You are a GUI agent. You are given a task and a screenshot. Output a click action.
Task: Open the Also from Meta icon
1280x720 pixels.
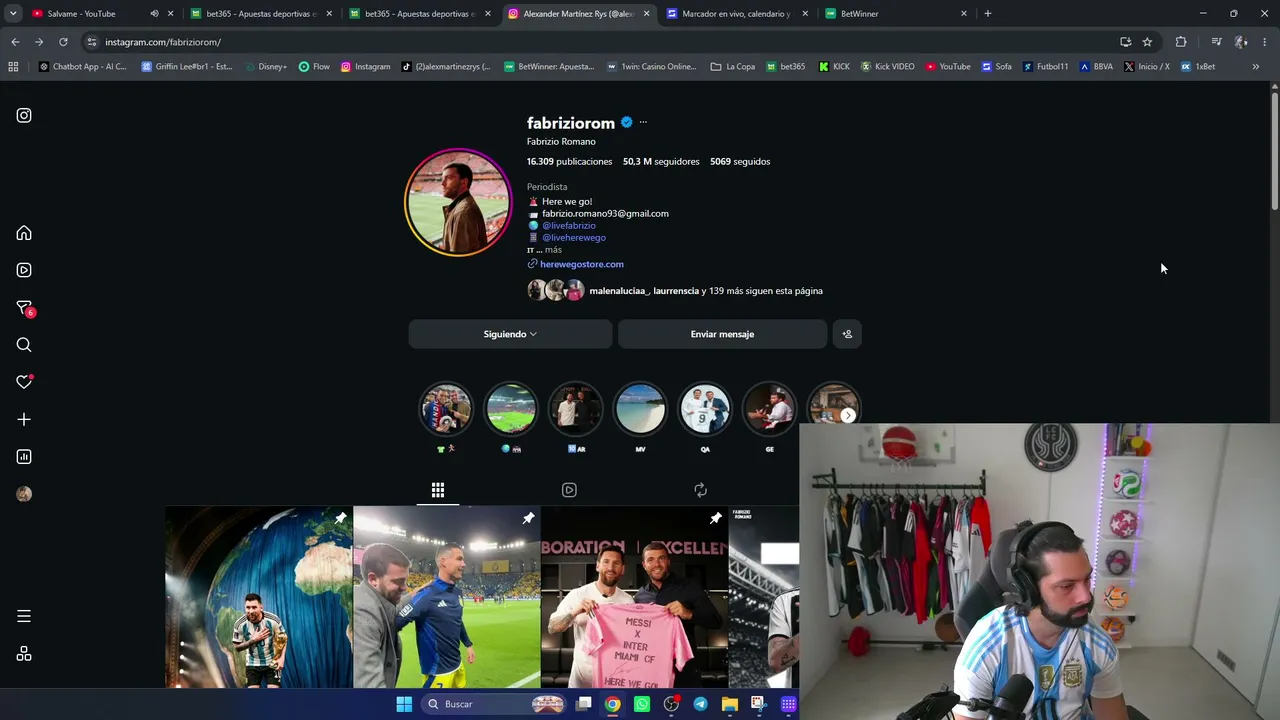(24, 654)
